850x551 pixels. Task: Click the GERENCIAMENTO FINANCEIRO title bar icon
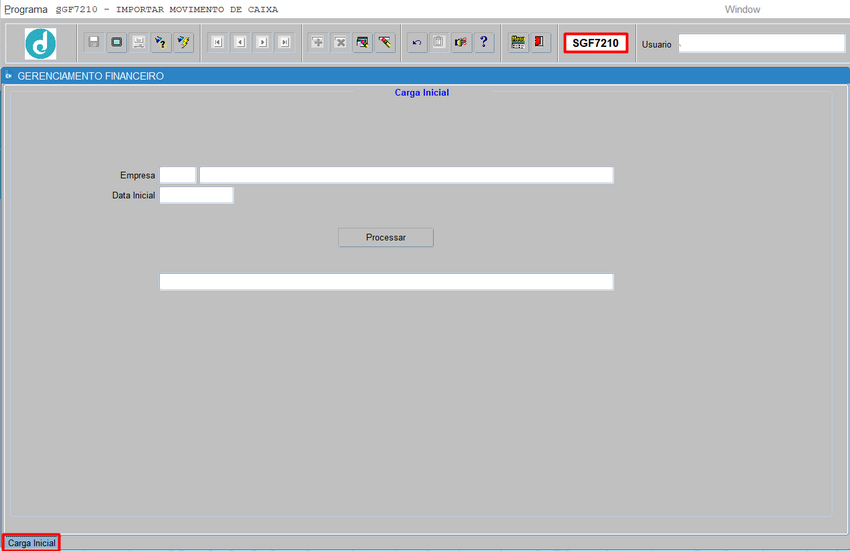pos(9,76)
